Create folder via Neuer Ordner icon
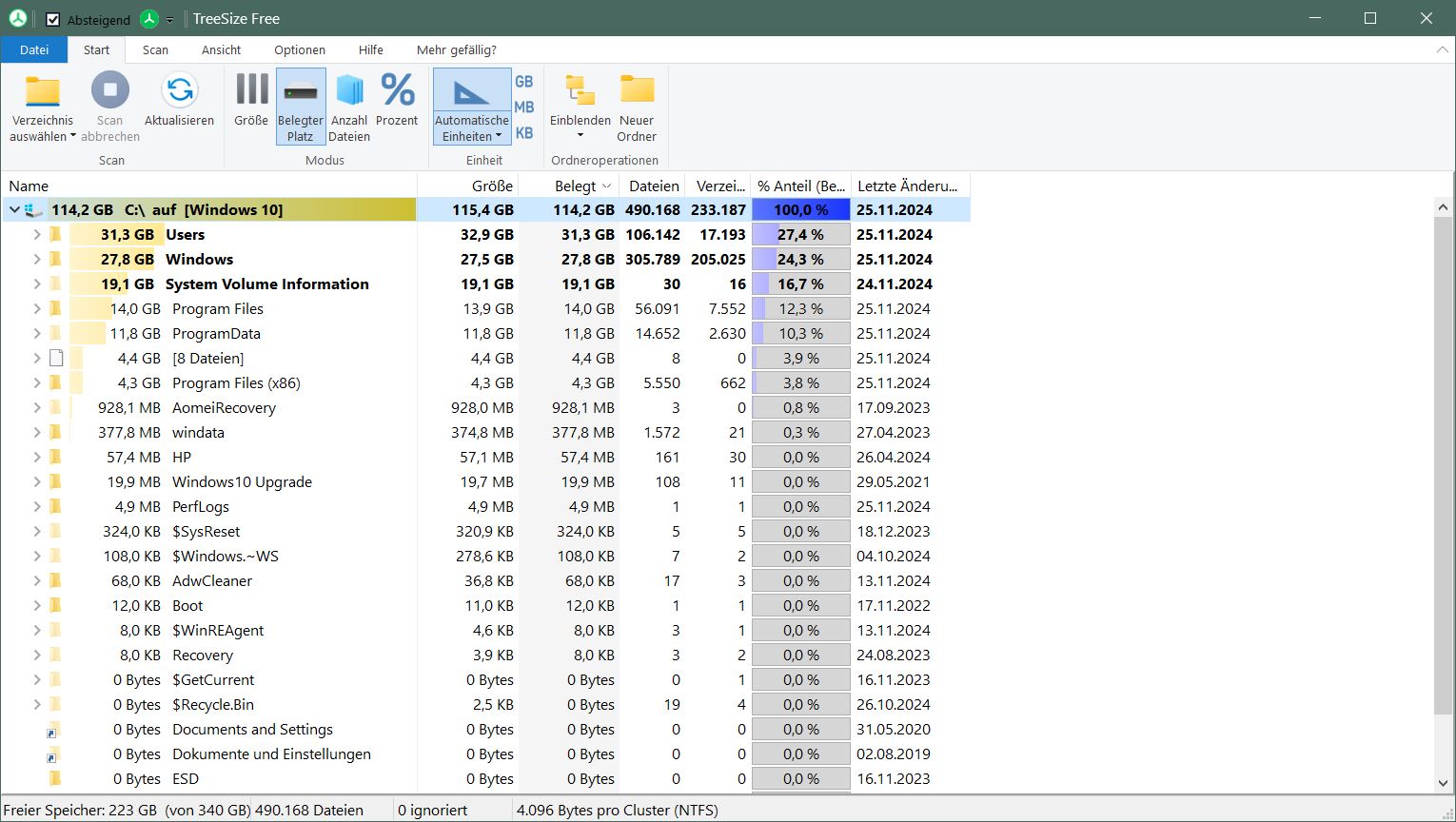 pyautogui.click(x=637, y=89)
